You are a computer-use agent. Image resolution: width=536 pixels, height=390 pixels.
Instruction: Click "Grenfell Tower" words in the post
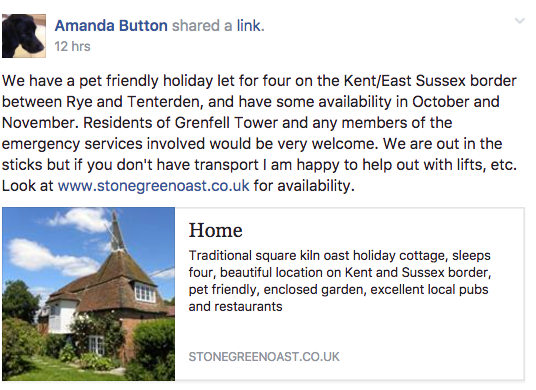[226, 123]
